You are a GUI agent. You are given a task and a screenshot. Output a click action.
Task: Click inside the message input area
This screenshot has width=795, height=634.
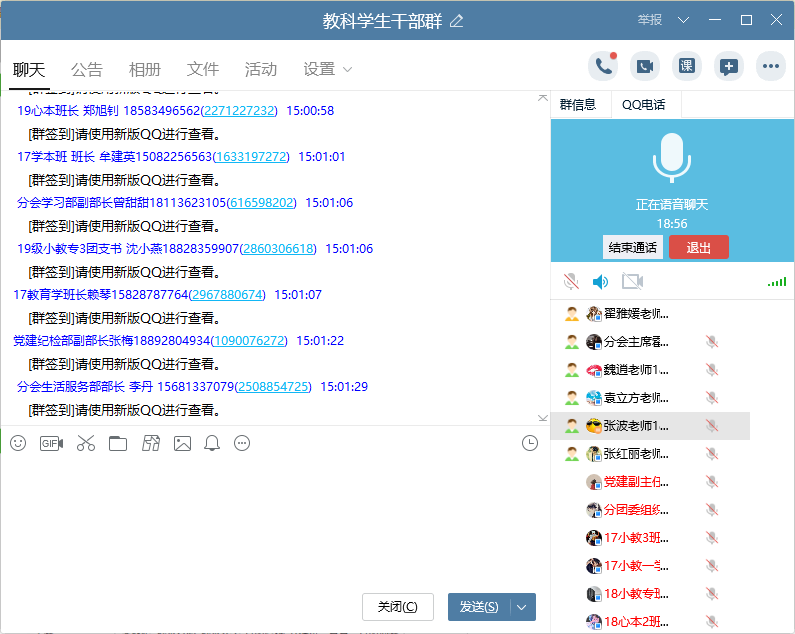tap(270, 520)
